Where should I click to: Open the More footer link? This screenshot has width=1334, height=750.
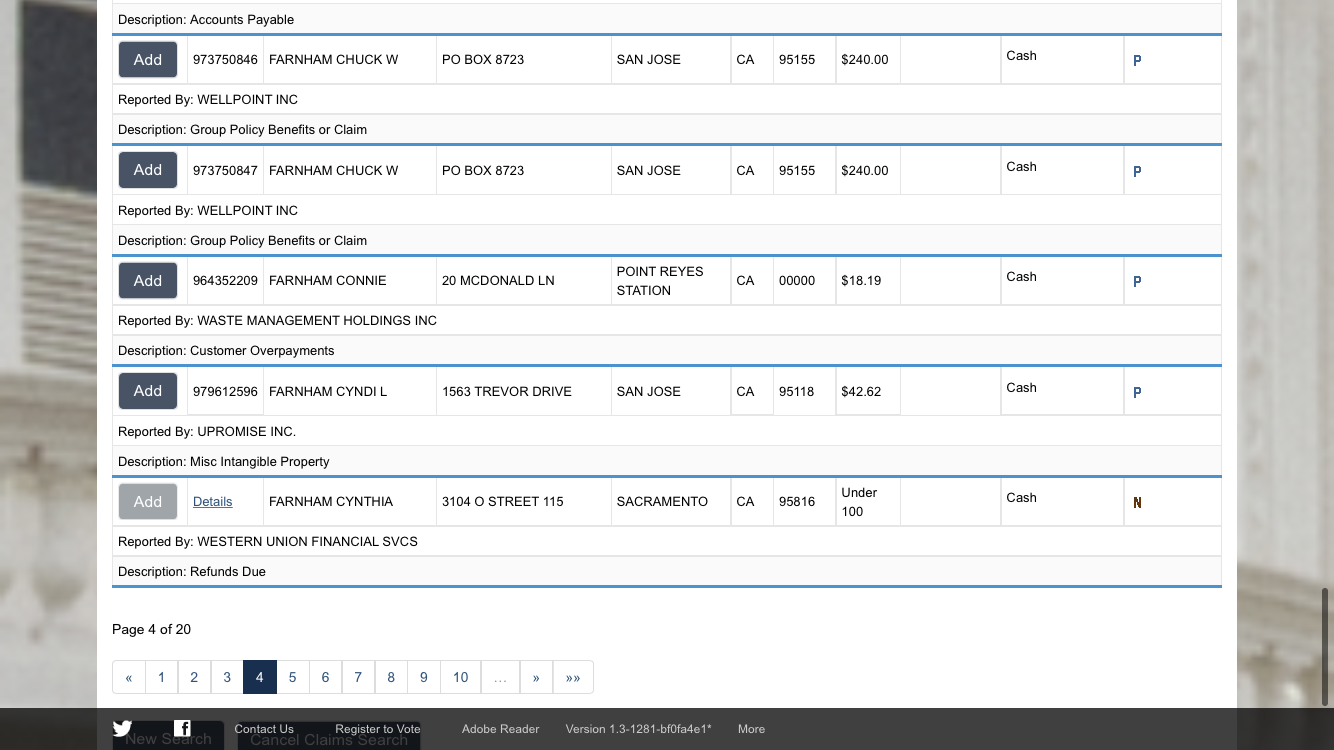[751, 729]
